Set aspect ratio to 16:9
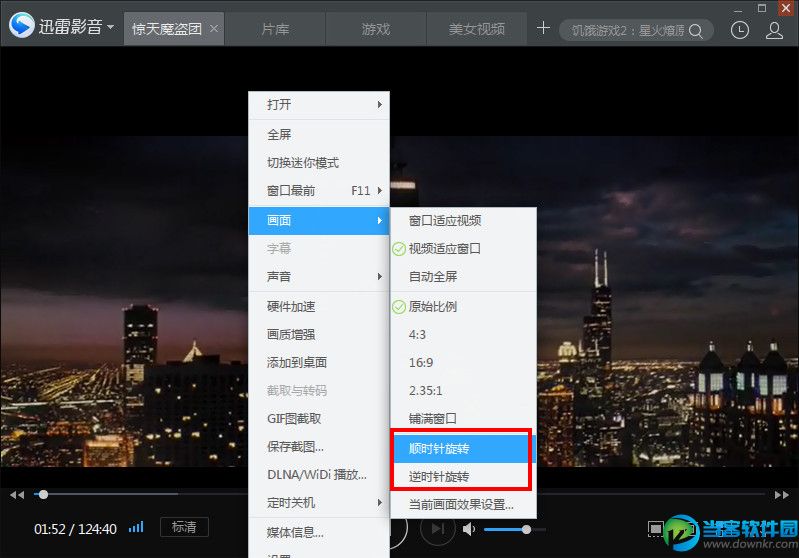This screenshot has height=558, width=799. (463, 362)
